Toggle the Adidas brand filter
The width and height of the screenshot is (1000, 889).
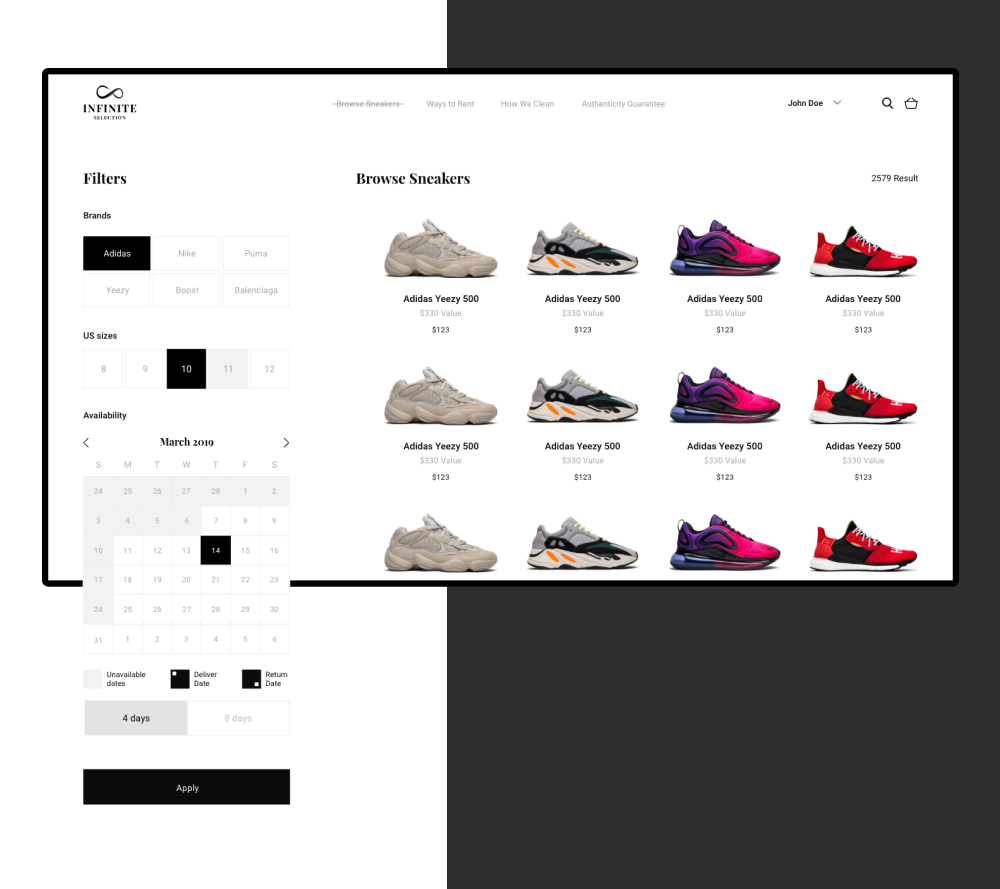pos(117,253)
